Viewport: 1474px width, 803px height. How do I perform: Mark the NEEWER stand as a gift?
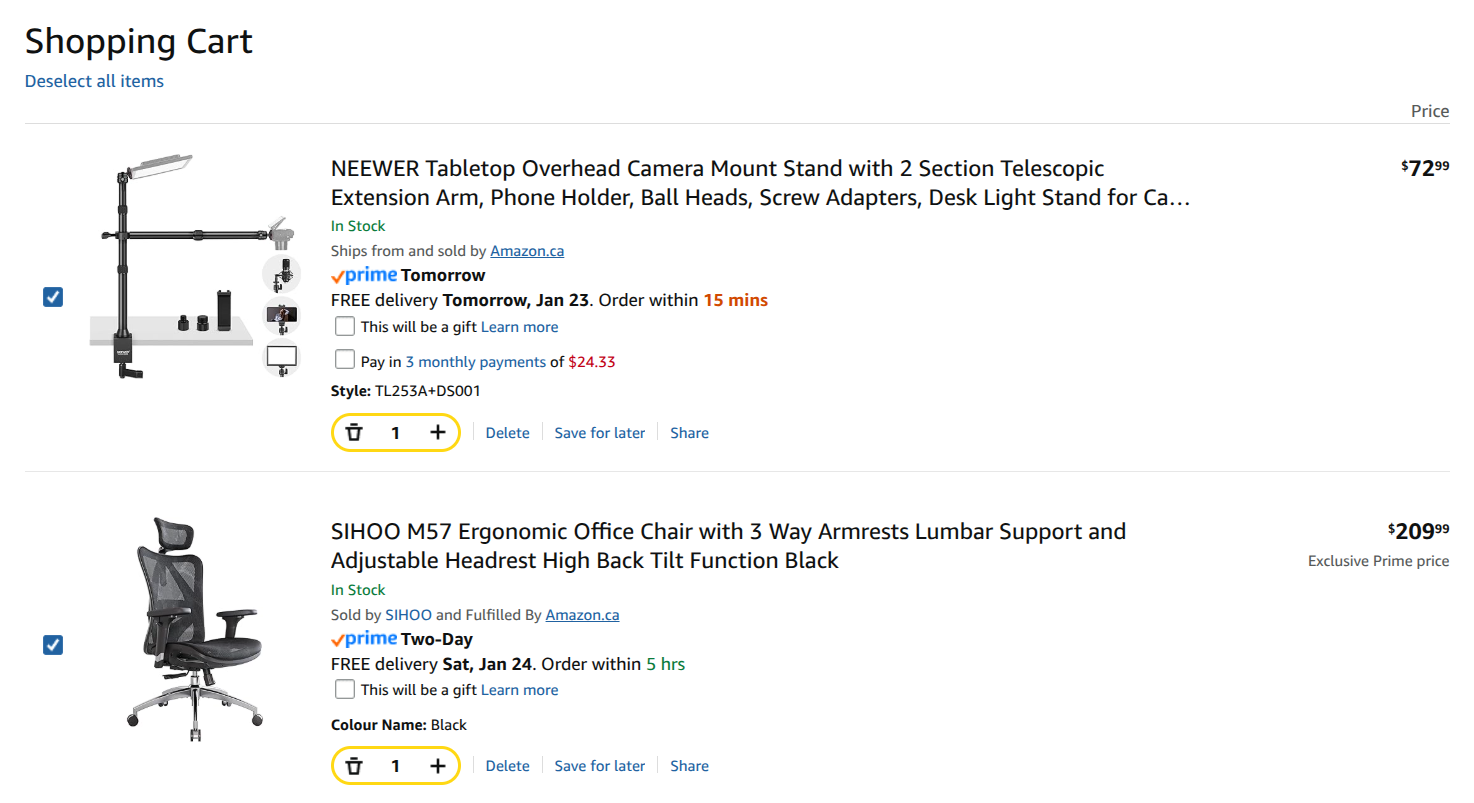tap(345, 327)
